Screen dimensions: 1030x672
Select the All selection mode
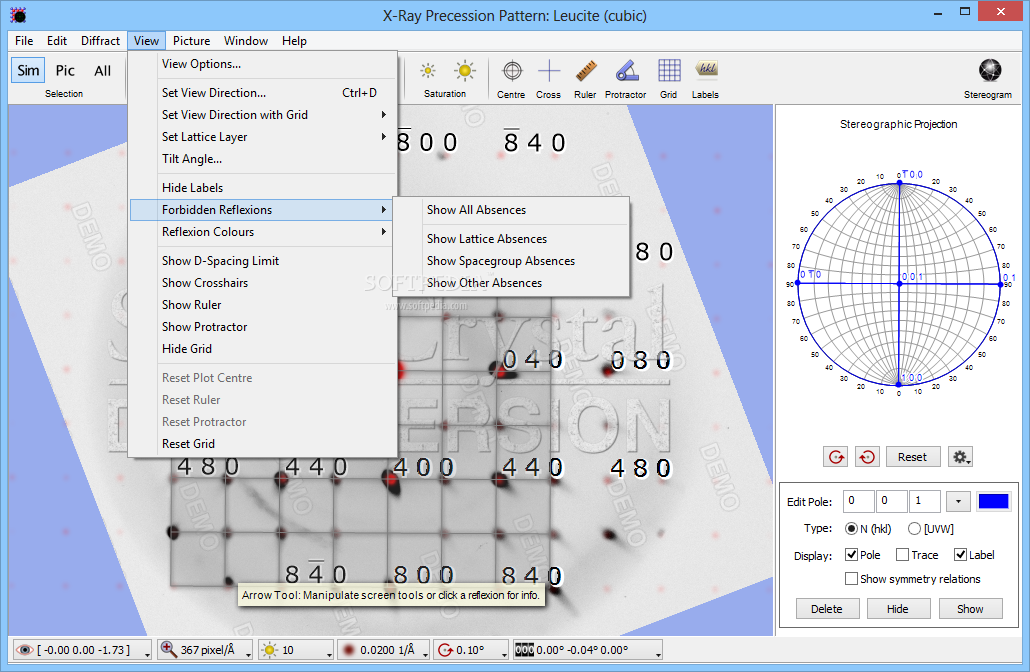pyautogui.click(x=102, y=70)
